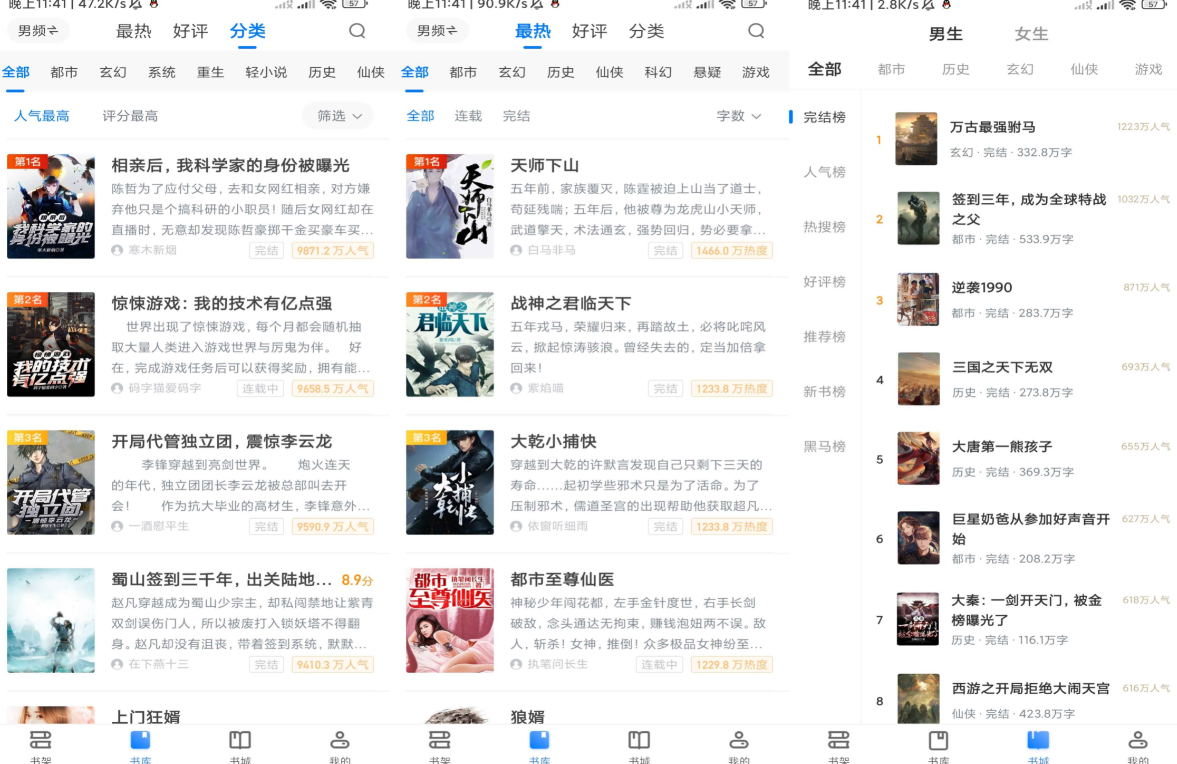The height and width of the screenshot is (764, 1177).
Task: Switch filter to 连载 serialized books
Action: tap(468, 117)
